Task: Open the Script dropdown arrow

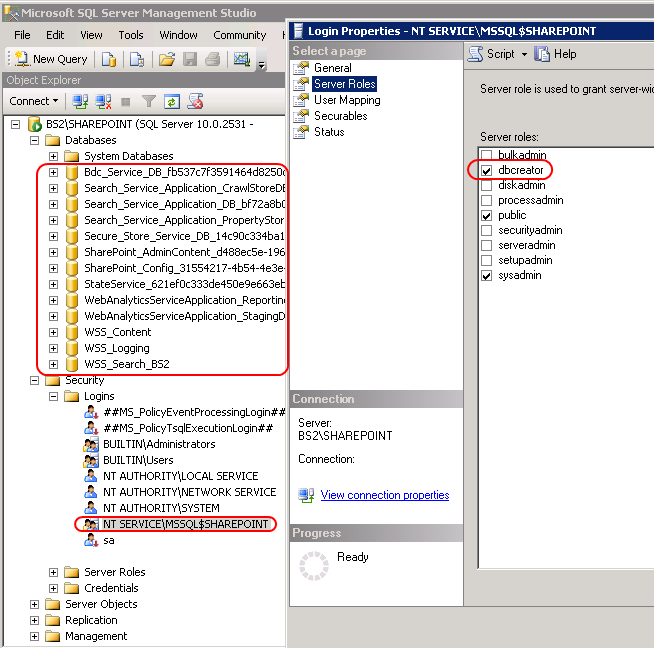Action: (x=523, y=54)
